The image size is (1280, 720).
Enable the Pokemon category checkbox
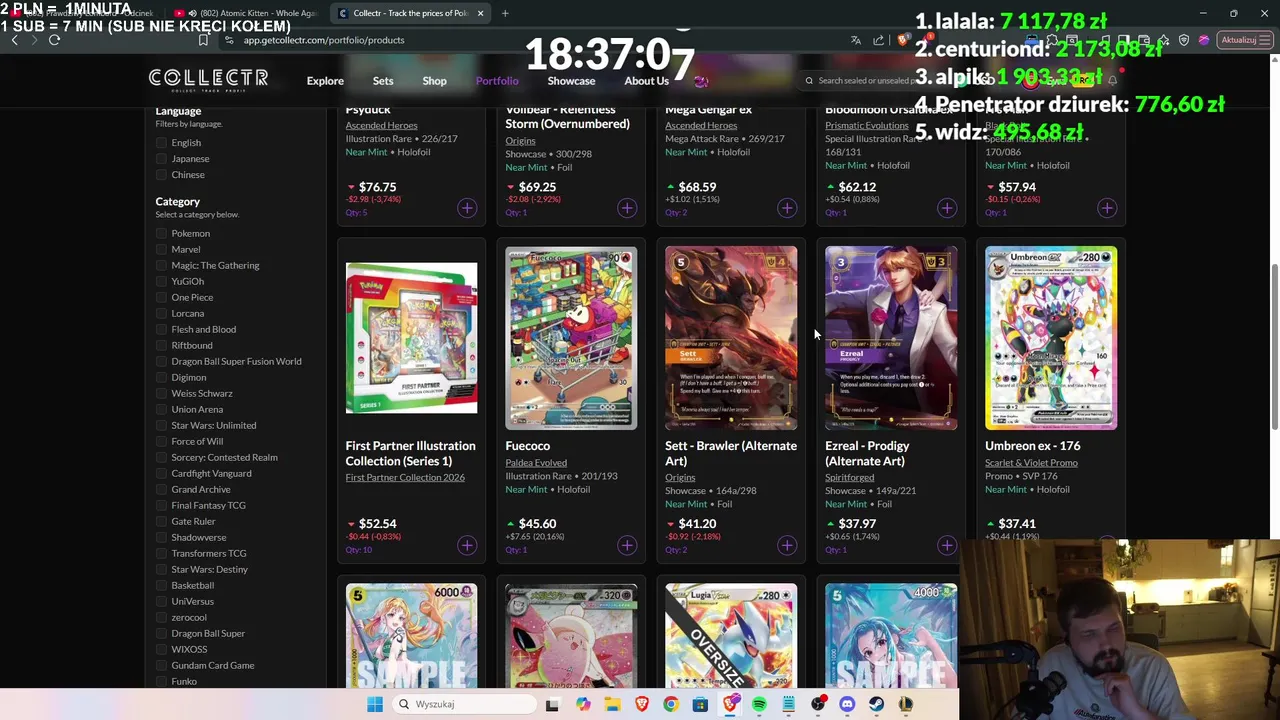pos(161,234)
